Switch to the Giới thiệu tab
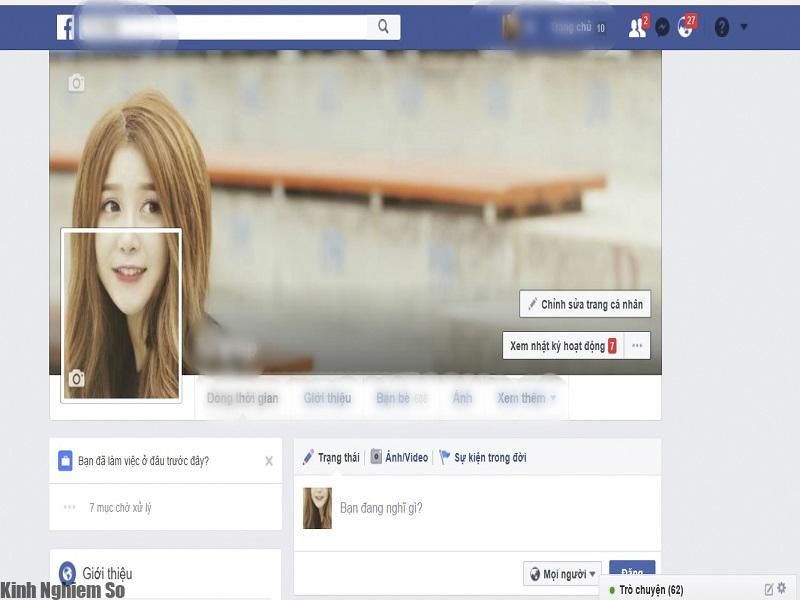The width and height of the screenshot is (800, 600). [328, 398]
